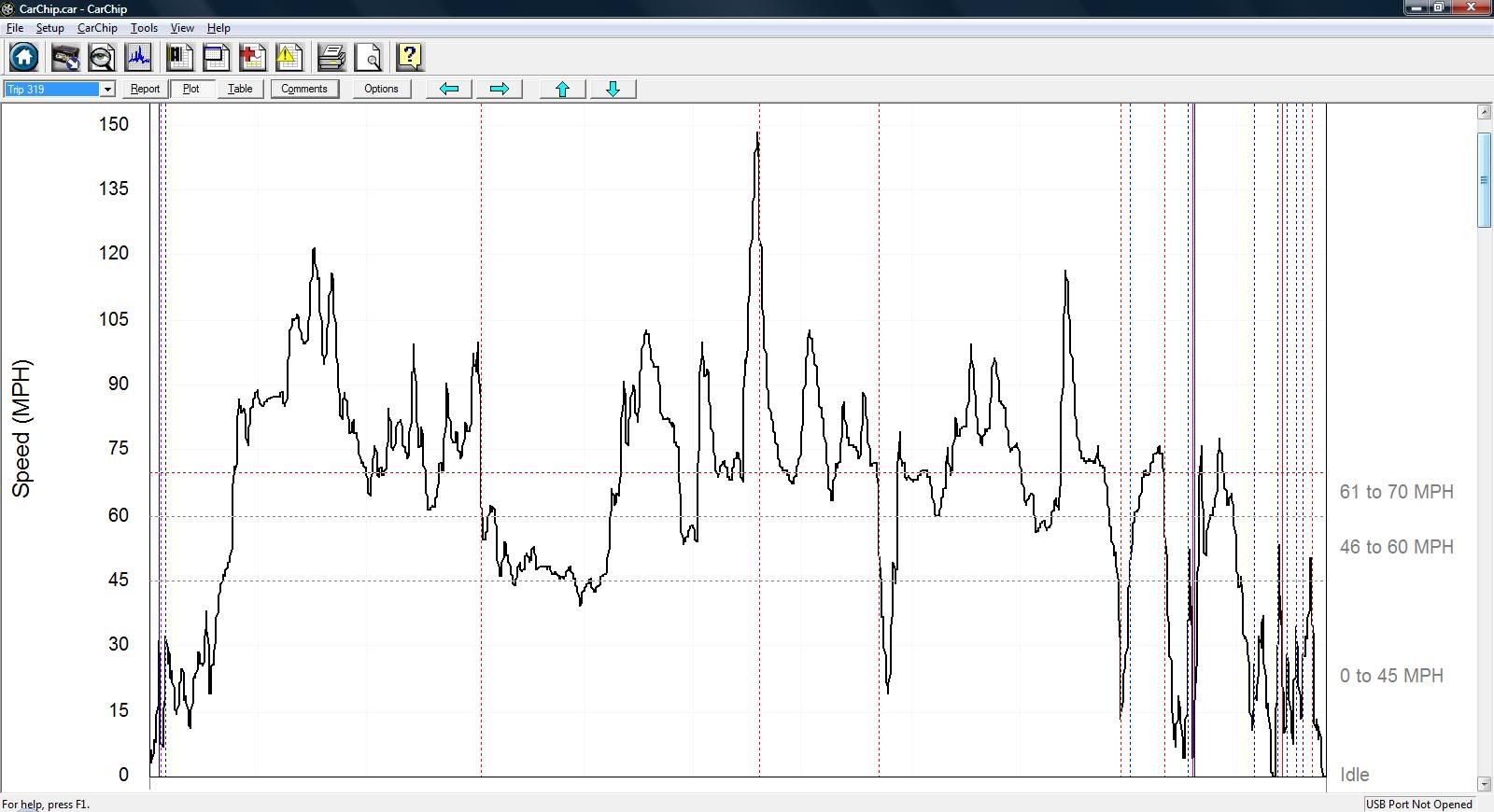Click the red cross report icon
This screenshot has width=1494, height=812.
pos(252,58)
